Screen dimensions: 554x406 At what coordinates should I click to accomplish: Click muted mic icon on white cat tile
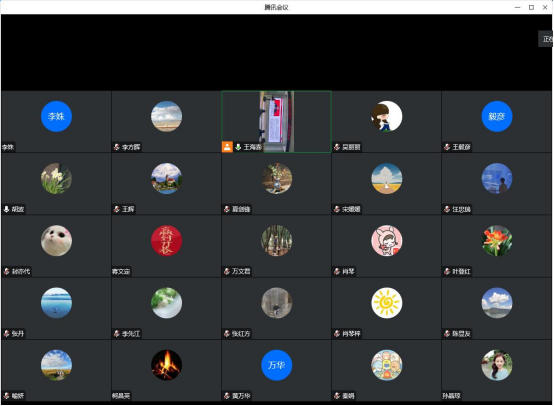click(x=7, y=271)
